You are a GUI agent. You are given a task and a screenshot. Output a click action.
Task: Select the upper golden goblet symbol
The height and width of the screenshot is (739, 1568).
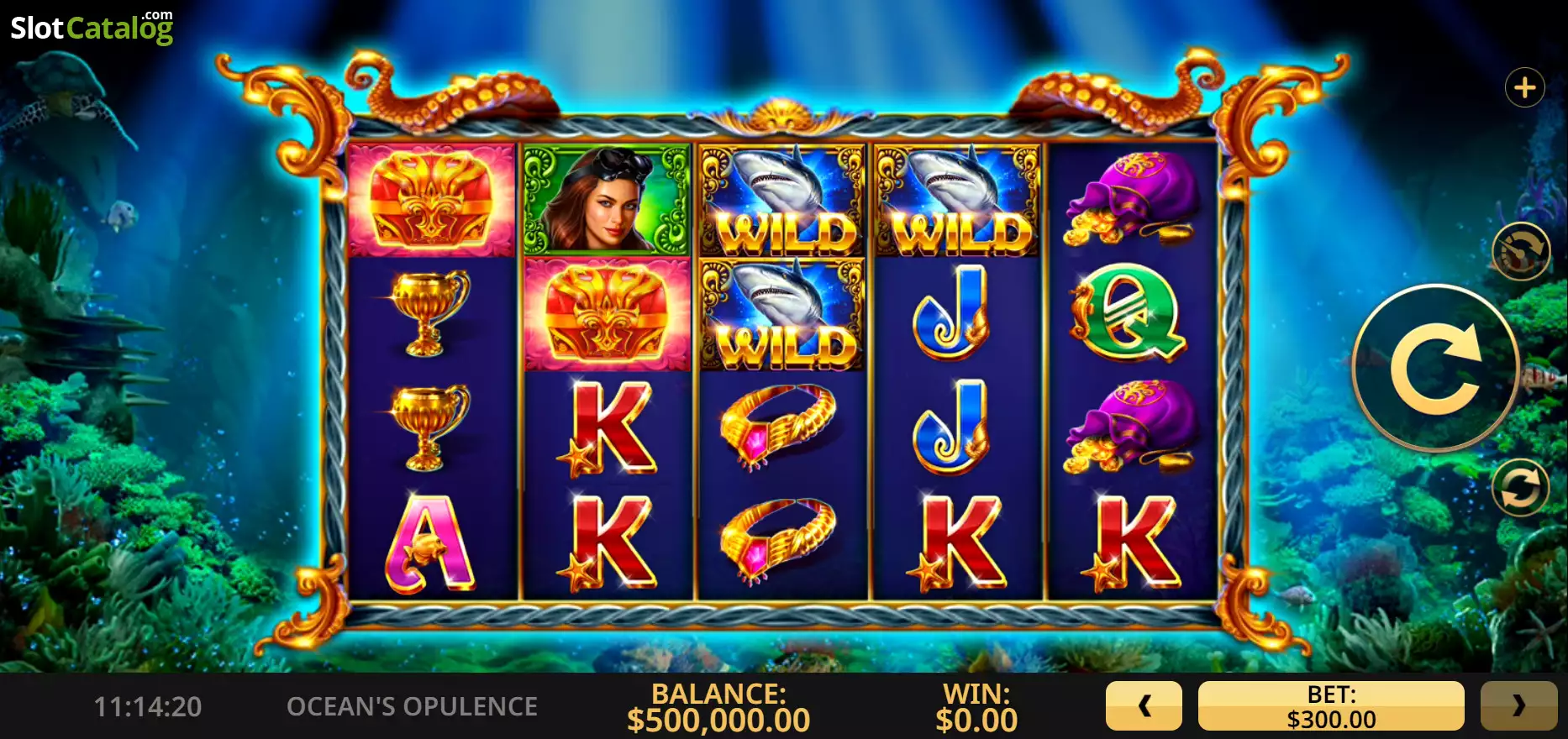429,312
